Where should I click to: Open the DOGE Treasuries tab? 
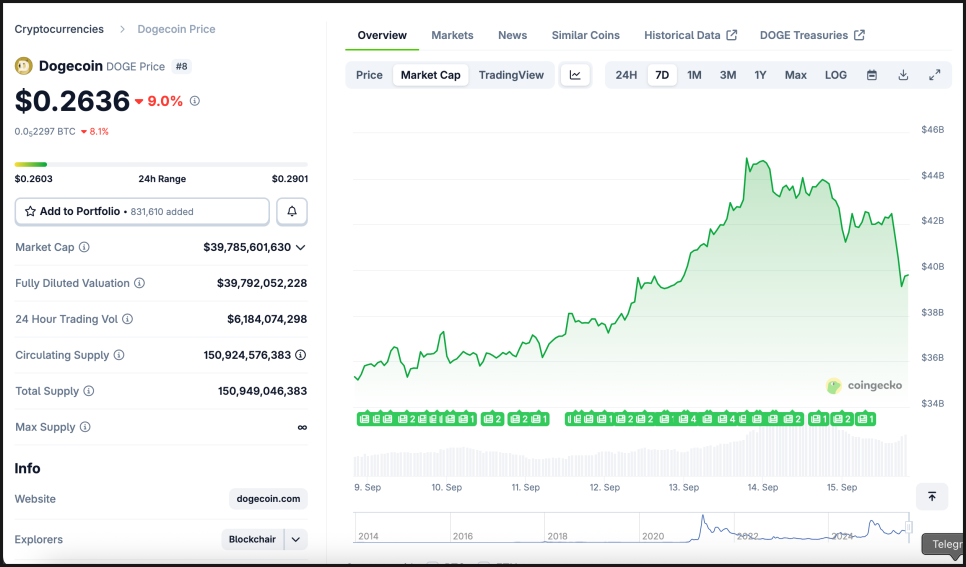click(812, 35)
